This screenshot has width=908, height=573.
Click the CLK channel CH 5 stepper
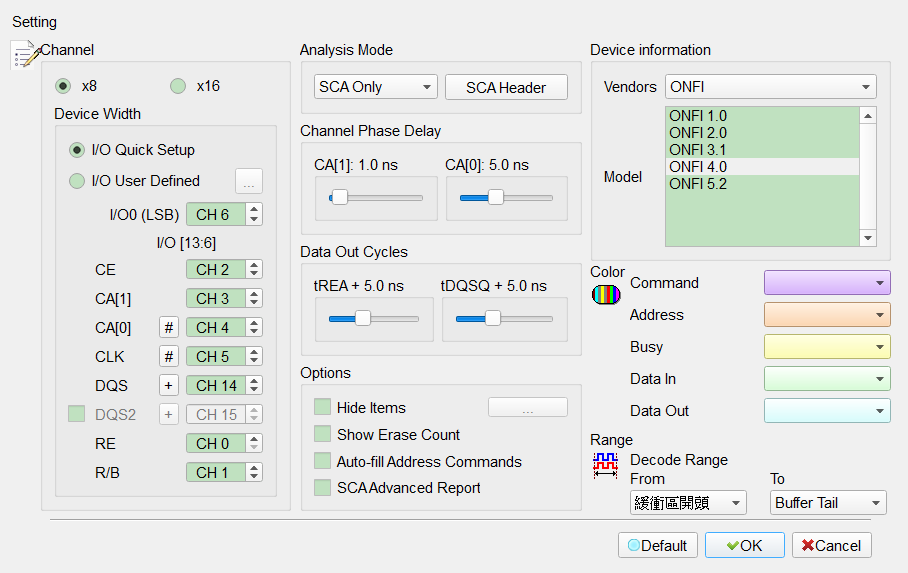(254, 356)
